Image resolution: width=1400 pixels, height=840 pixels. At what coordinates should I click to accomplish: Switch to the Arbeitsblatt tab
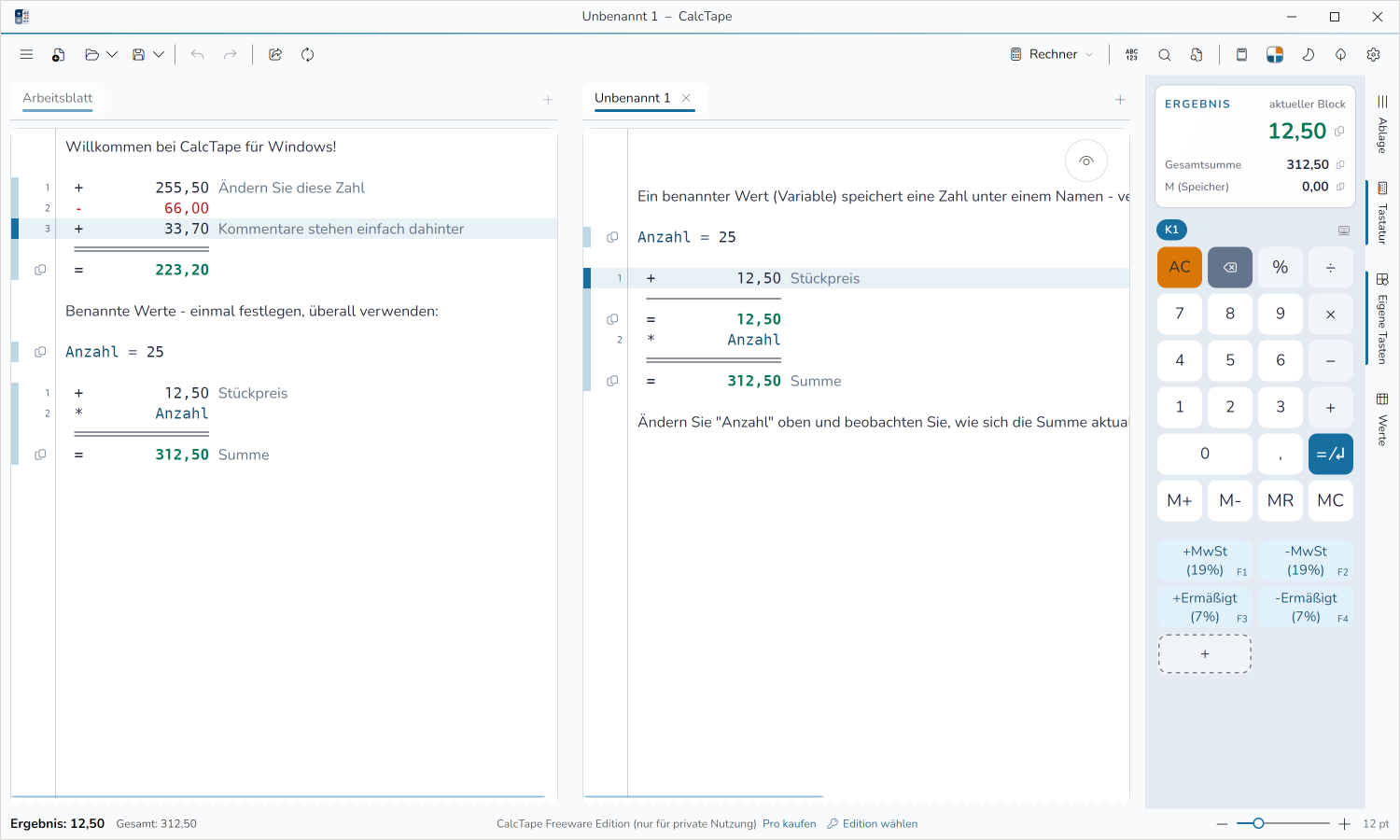click(58, 98)
